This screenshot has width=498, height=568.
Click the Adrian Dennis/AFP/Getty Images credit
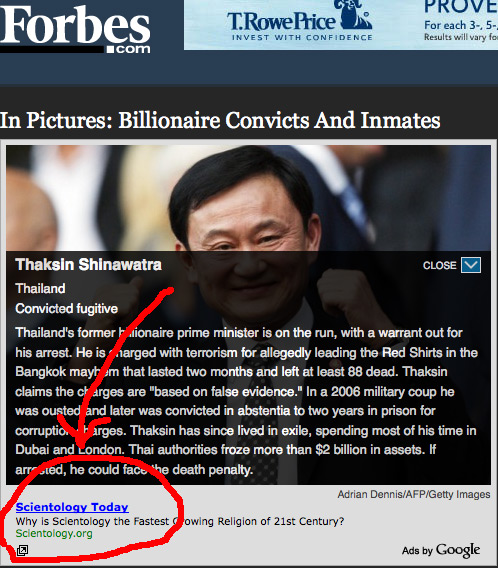[414, 494]
